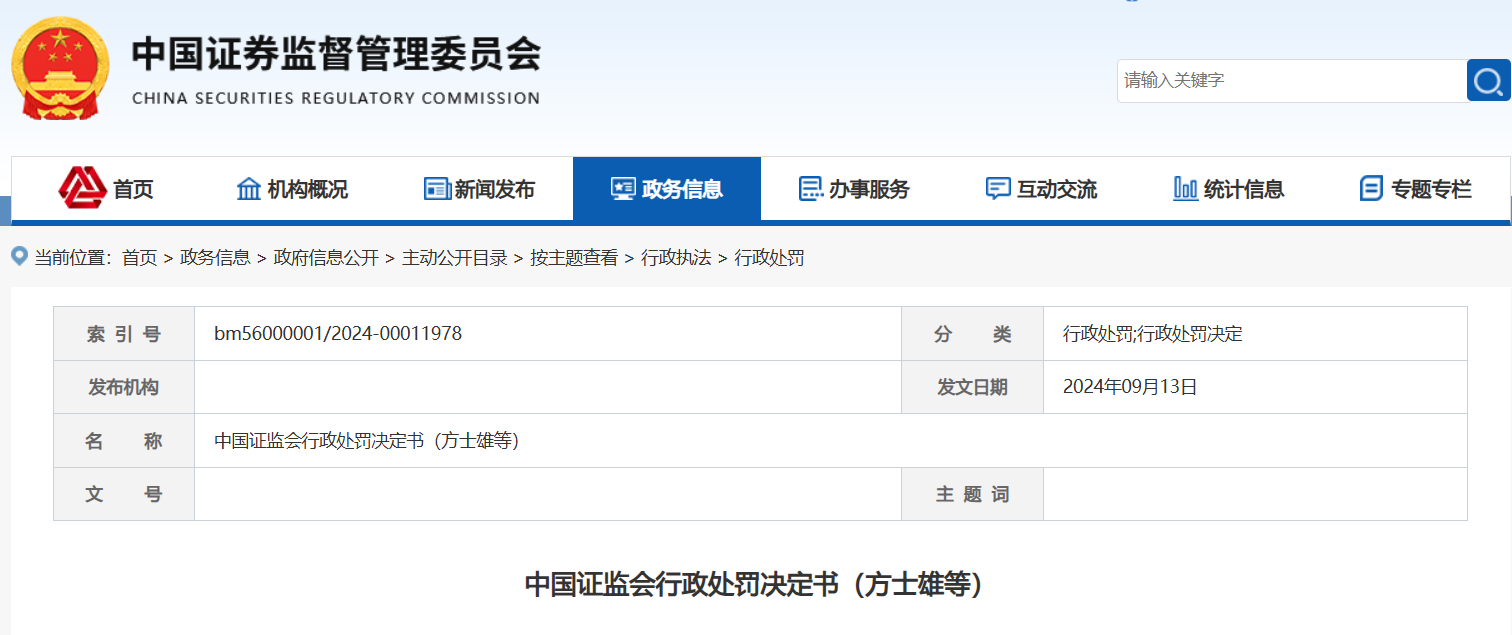Click the 办事服务 document icon
1512x635 pixels.
(810, 188)
